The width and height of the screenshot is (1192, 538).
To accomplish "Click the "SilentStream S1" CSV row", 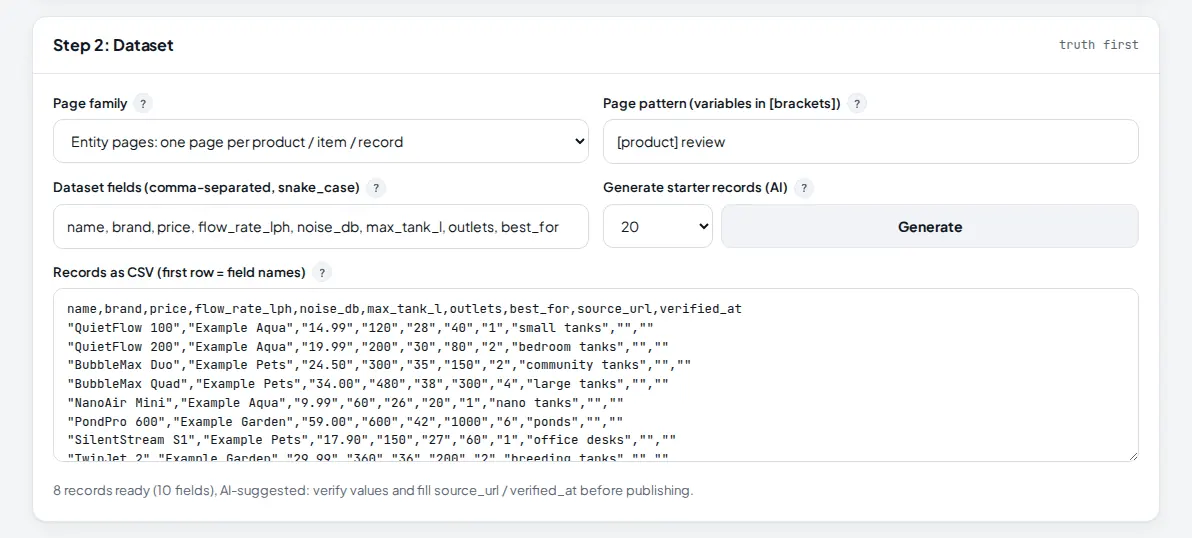I will coord(371,440).
